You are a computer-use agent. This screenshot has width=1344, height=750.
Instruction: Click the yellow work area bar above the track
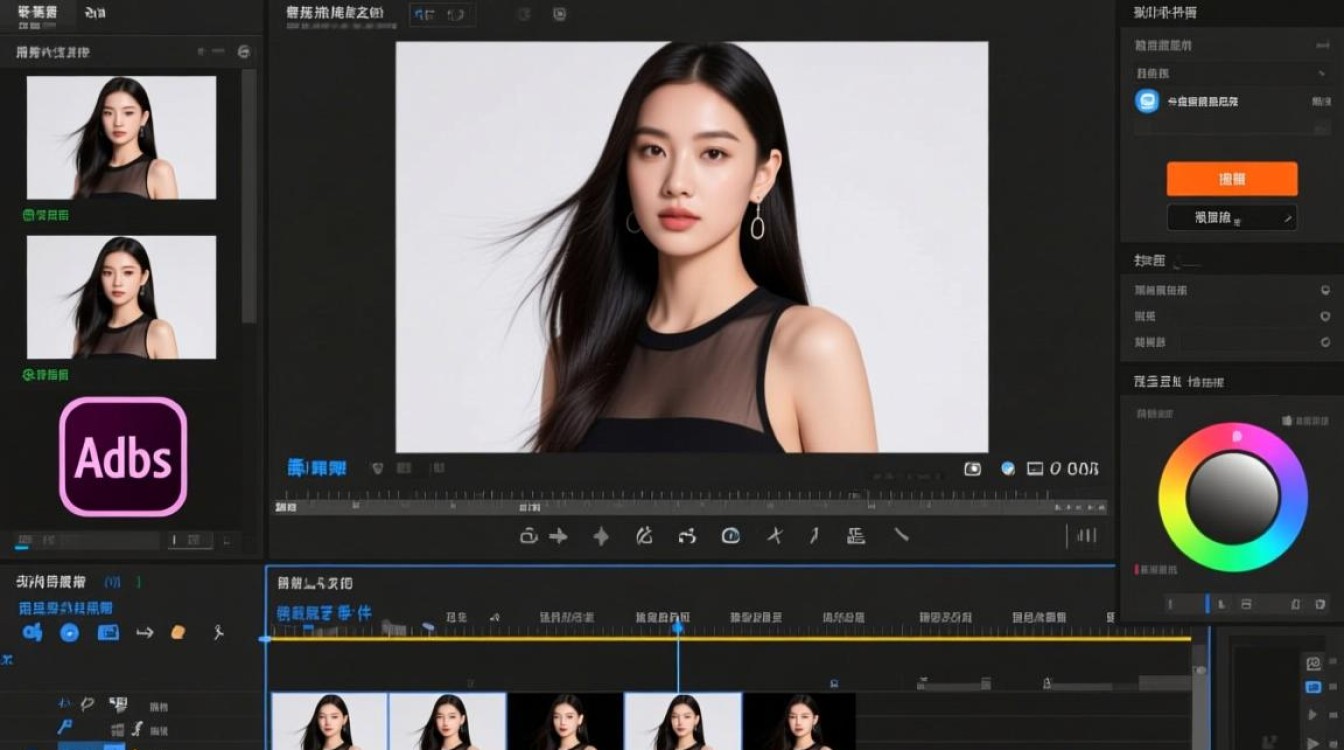[730, 639]
